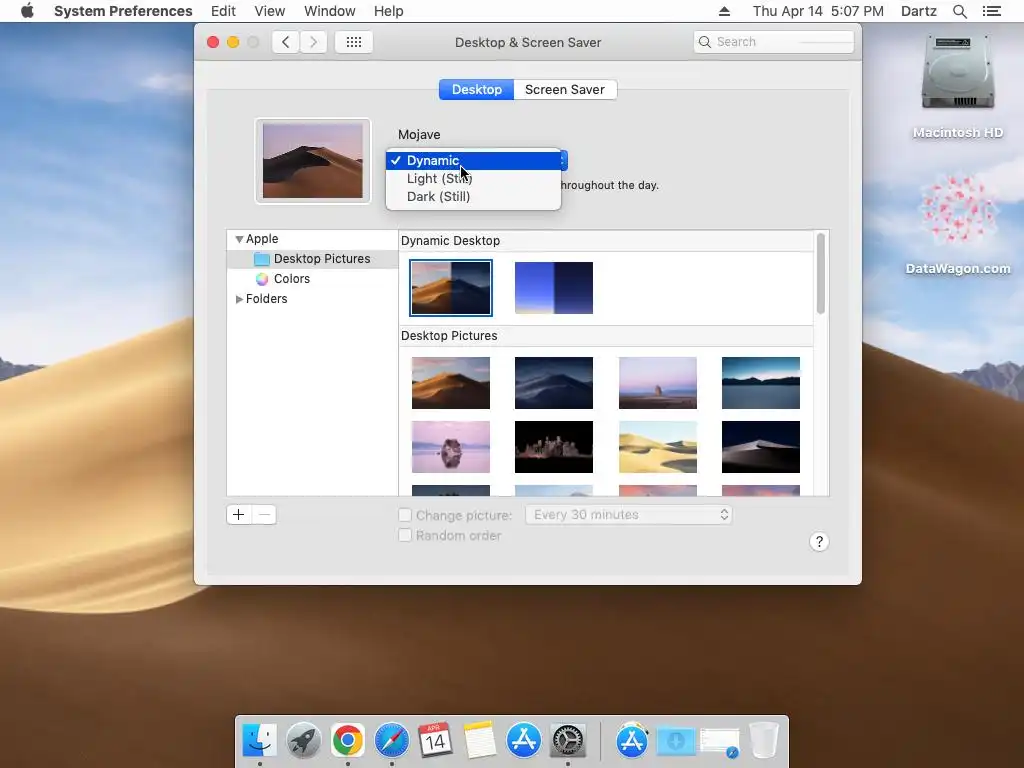Select Desktop Pictures folder in sidebar
The height and width of the screenshot is (768, 1024).
313,259
